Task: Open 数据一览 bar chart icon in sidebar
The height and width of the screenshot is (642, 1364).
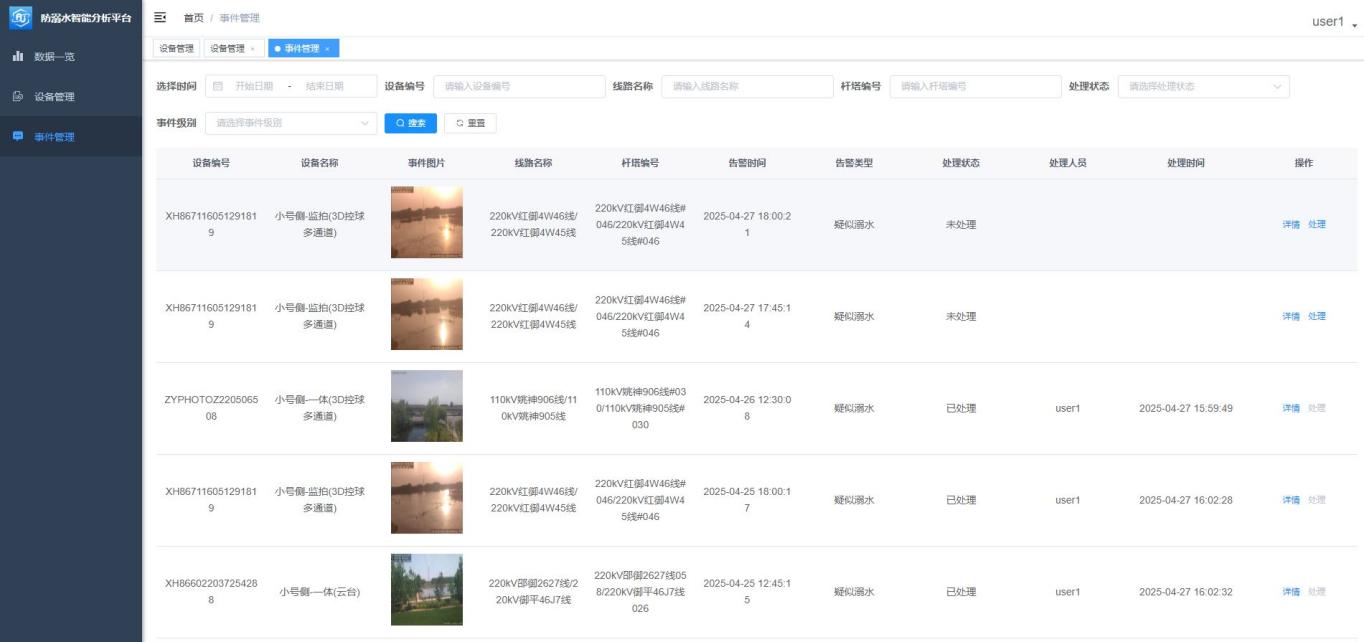Action: [18, 56]
